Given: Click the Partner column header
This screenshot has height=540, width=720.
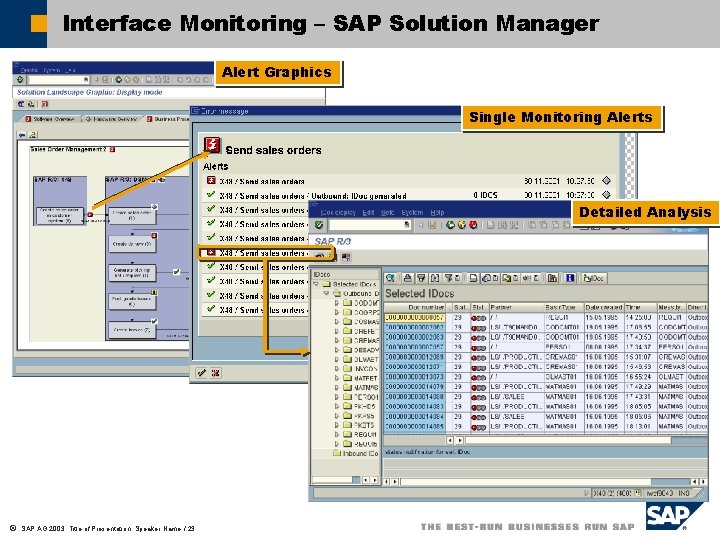Looking at the screenshot, I should [x=516, y=307].
